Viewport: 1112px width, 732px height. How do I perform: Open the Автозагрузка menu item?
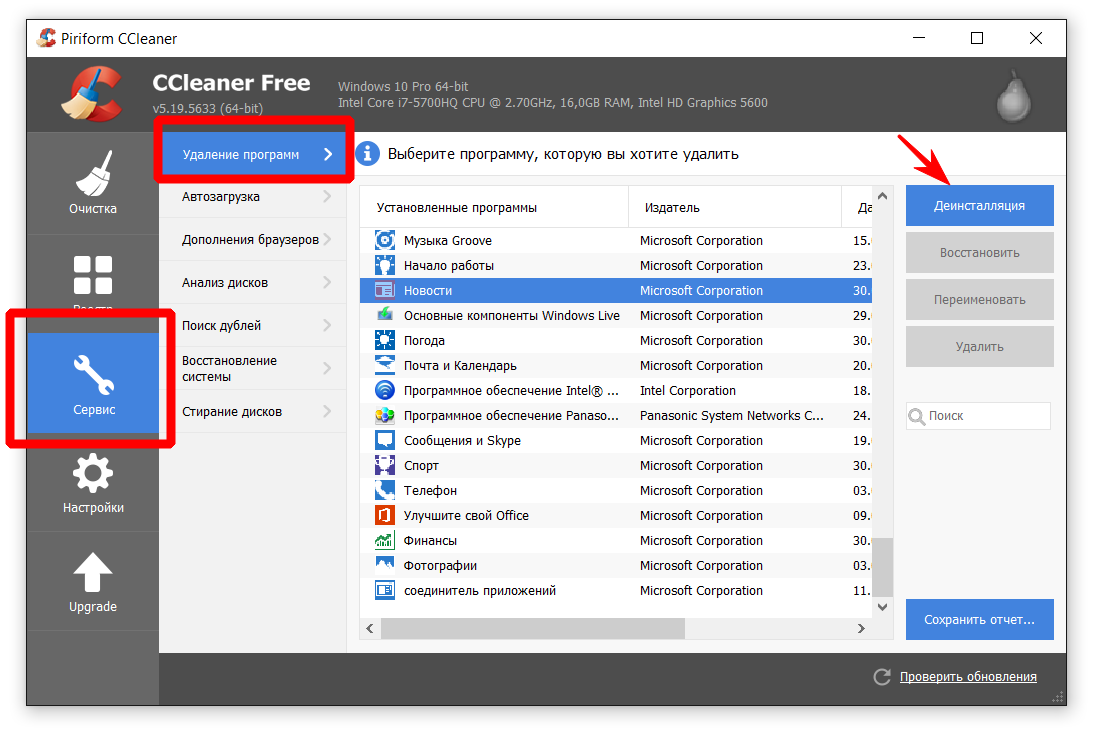(x=221, y=197)
